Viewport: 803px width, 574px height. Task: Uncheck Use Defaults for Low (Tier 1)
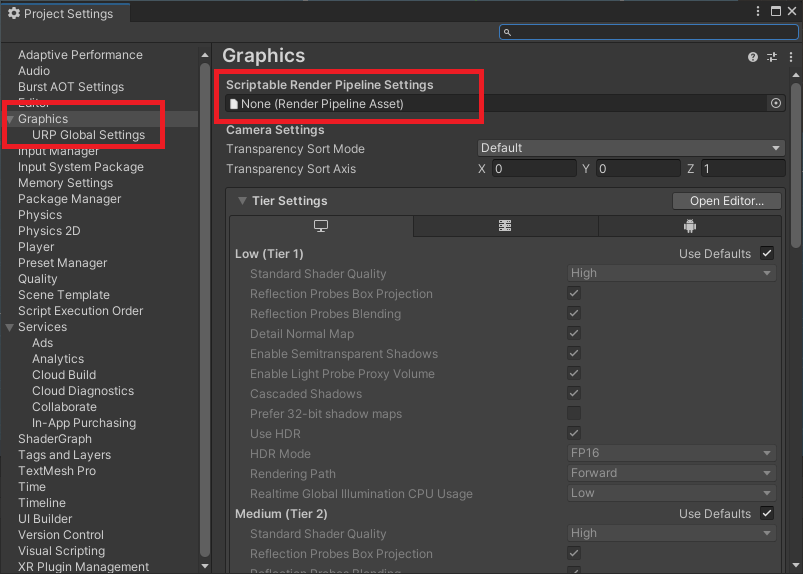pyautogui.click(x=767, y=253)
